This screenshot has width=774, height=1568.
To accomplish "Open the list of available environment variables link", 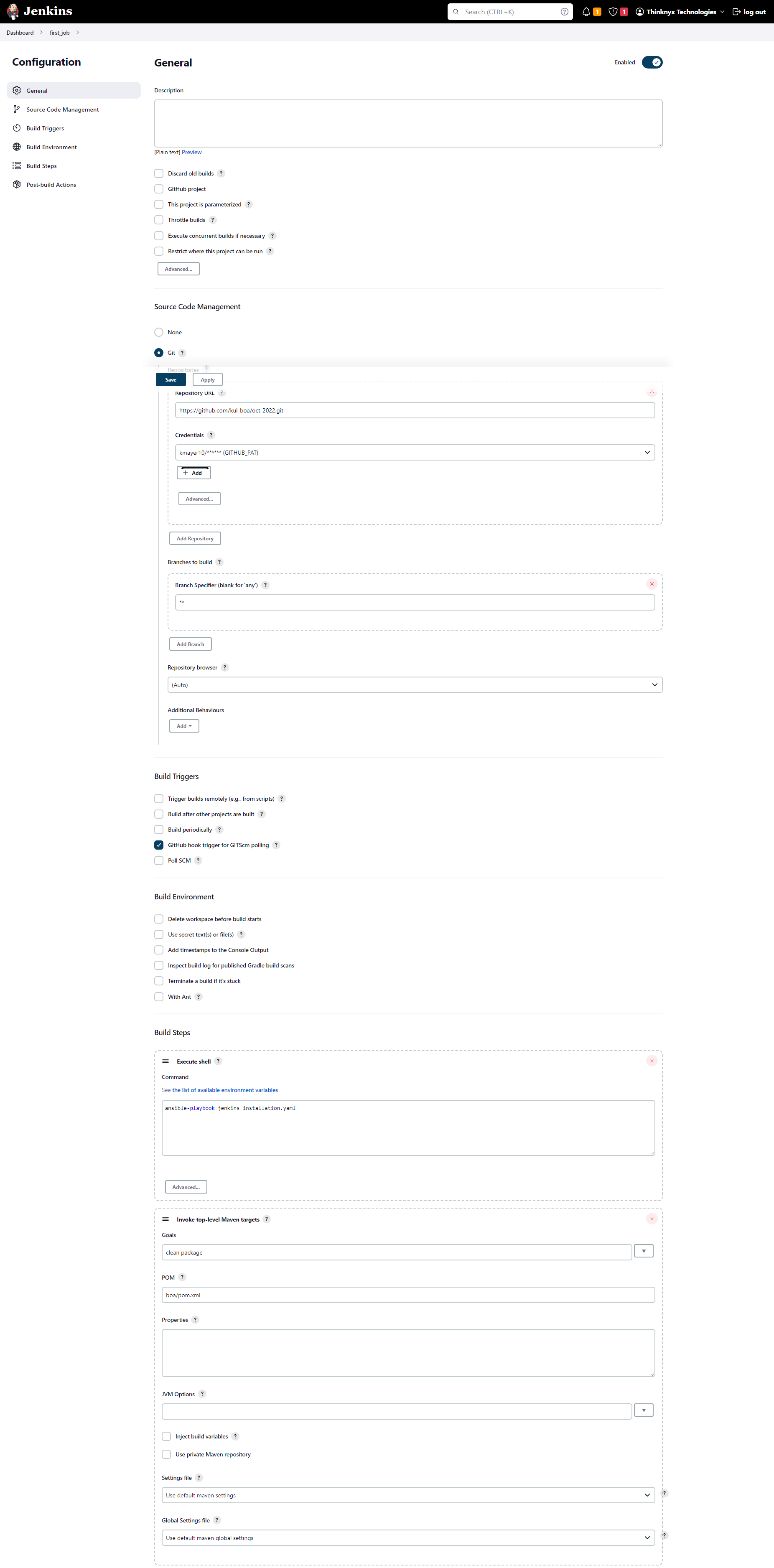I will click(224, 1089).
